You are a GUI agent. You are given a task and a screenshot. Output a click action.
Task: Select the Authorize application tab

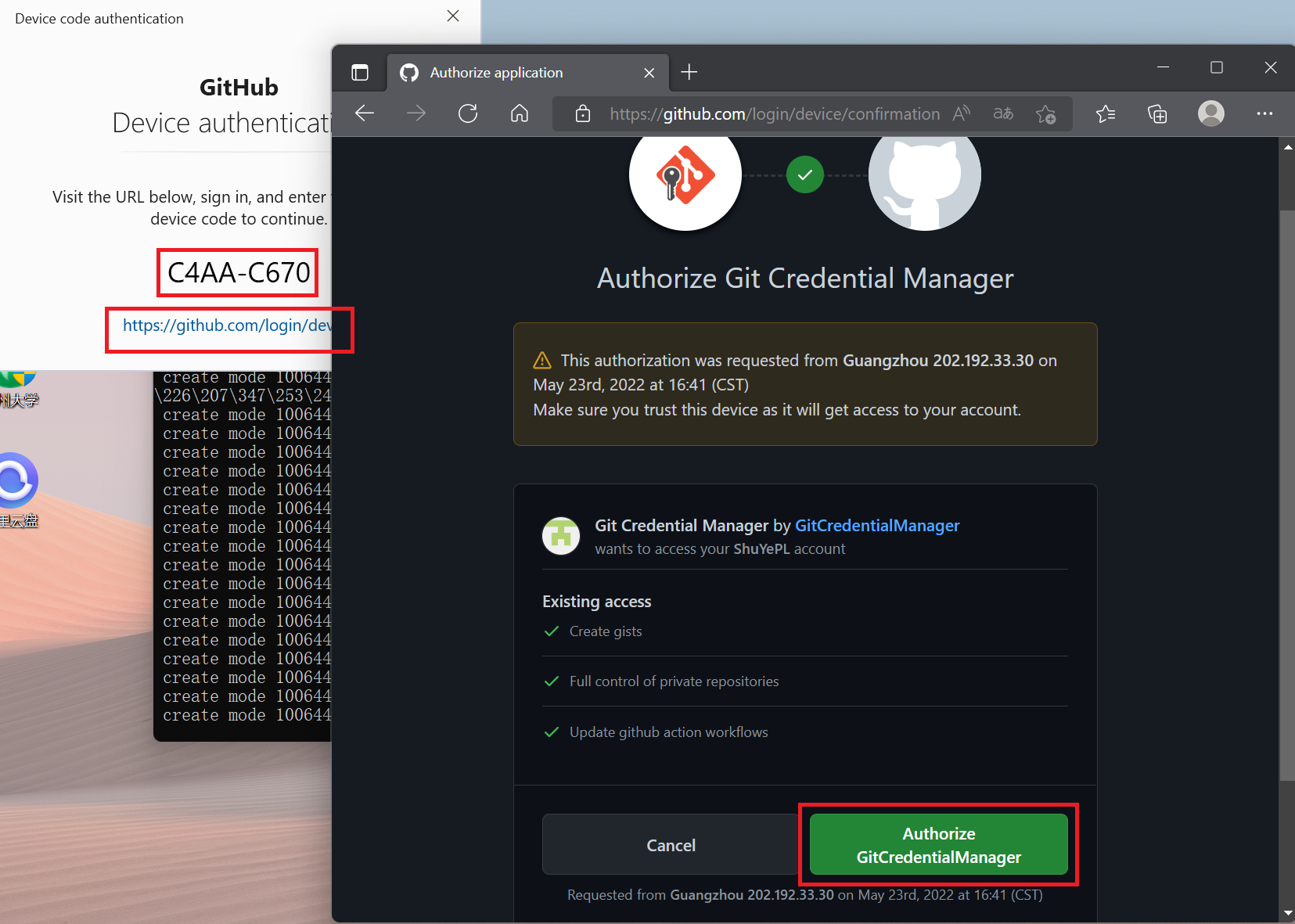tap(509, 73)
